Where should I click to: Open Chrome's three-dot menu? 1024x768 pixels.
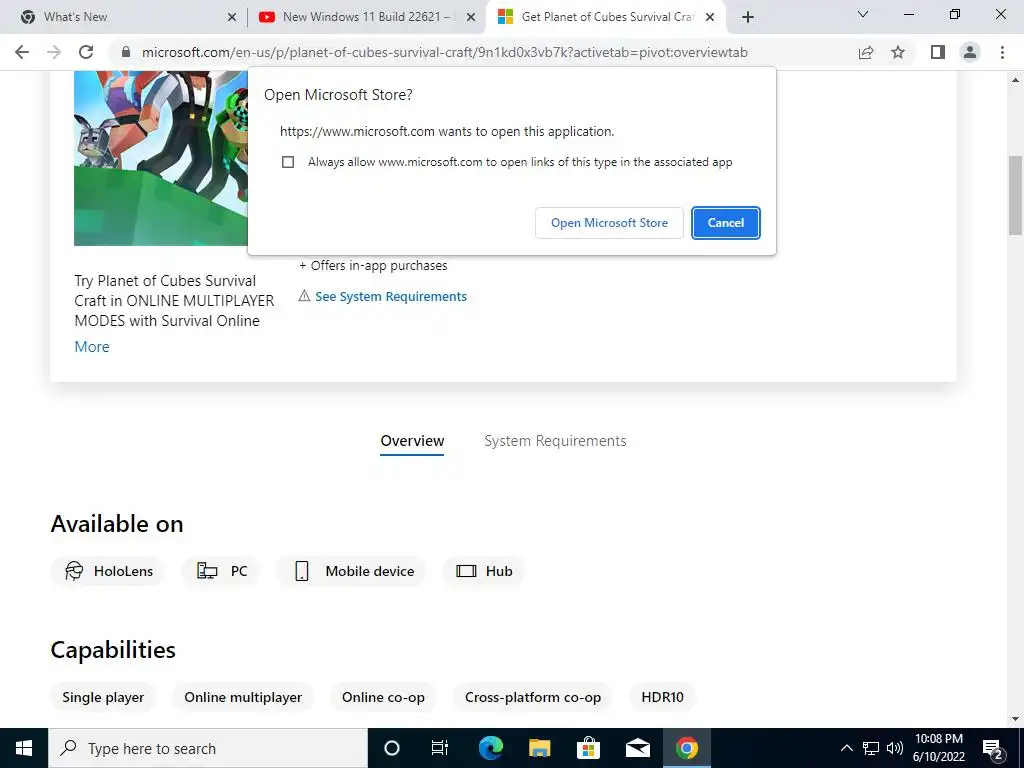(1002, 52)
